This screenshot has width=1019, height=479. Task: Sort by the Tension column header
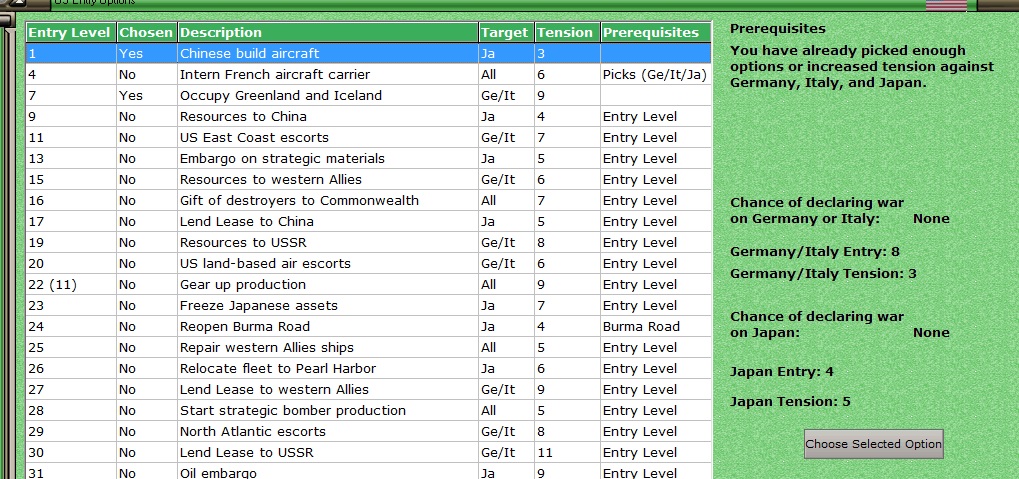(x=567, y=32)
